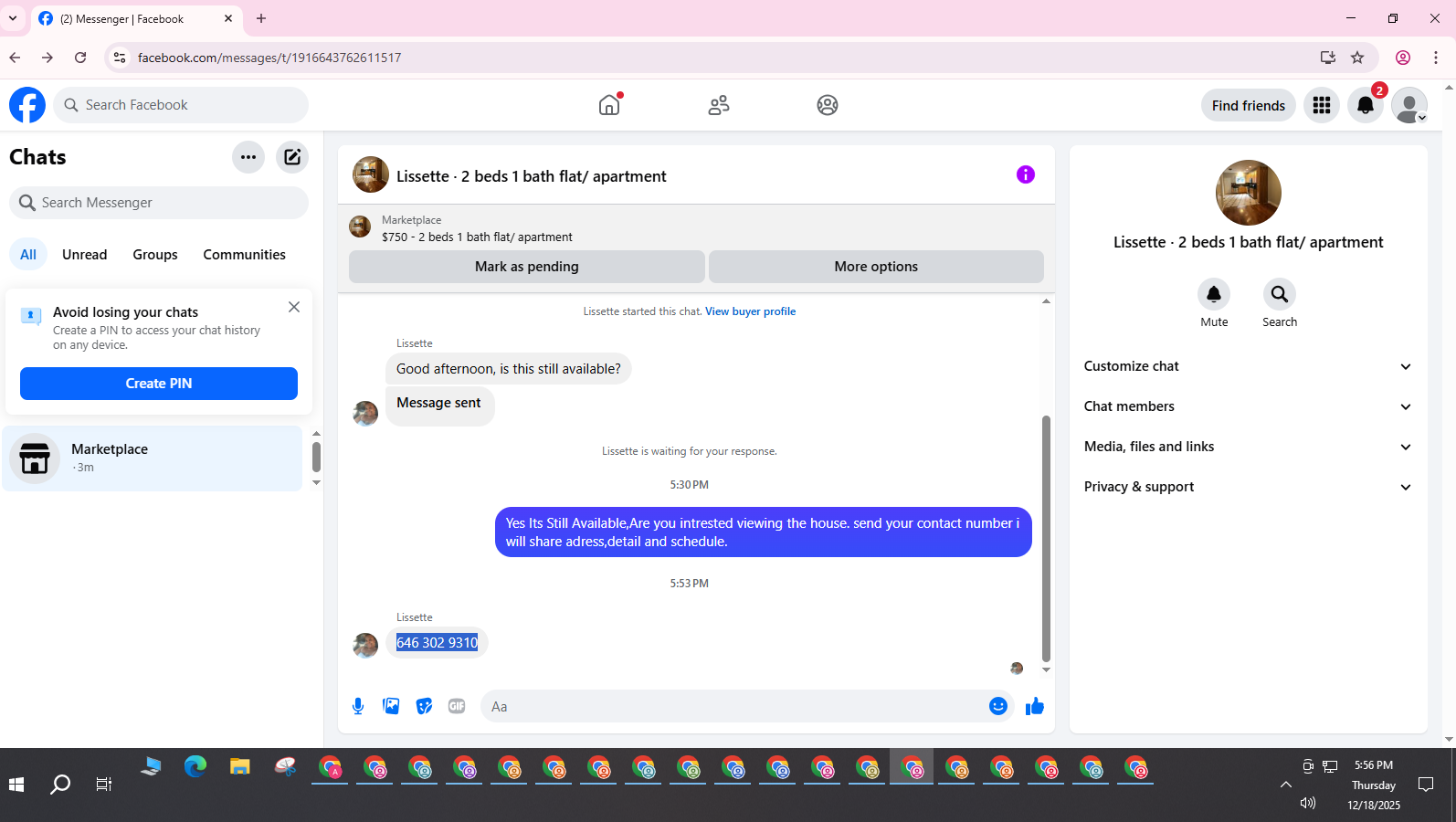Filter chats by Unread
The height and width of the screenshot is (822, 1456).
84,255
